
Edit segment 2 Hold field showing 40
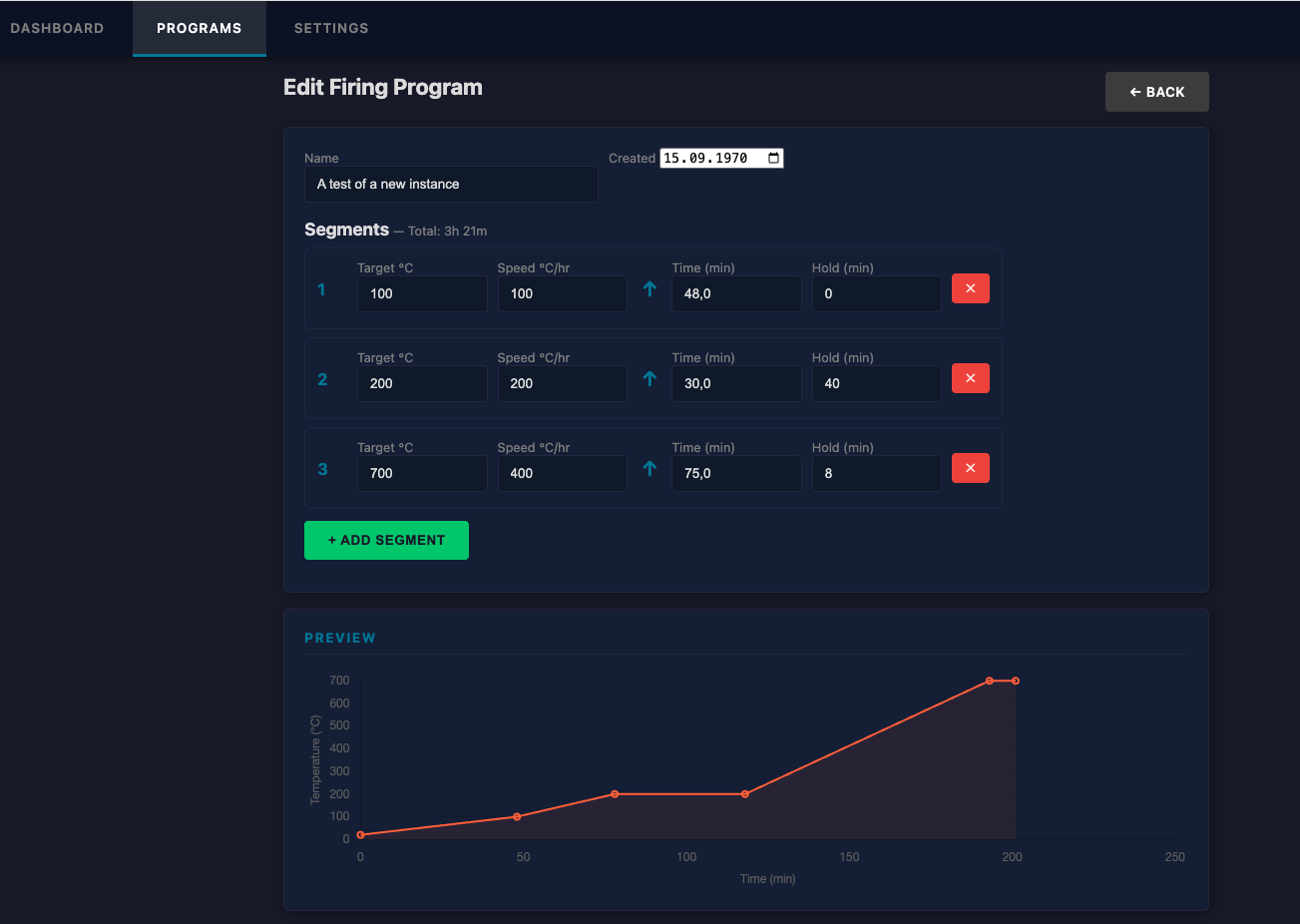[876, 383]
